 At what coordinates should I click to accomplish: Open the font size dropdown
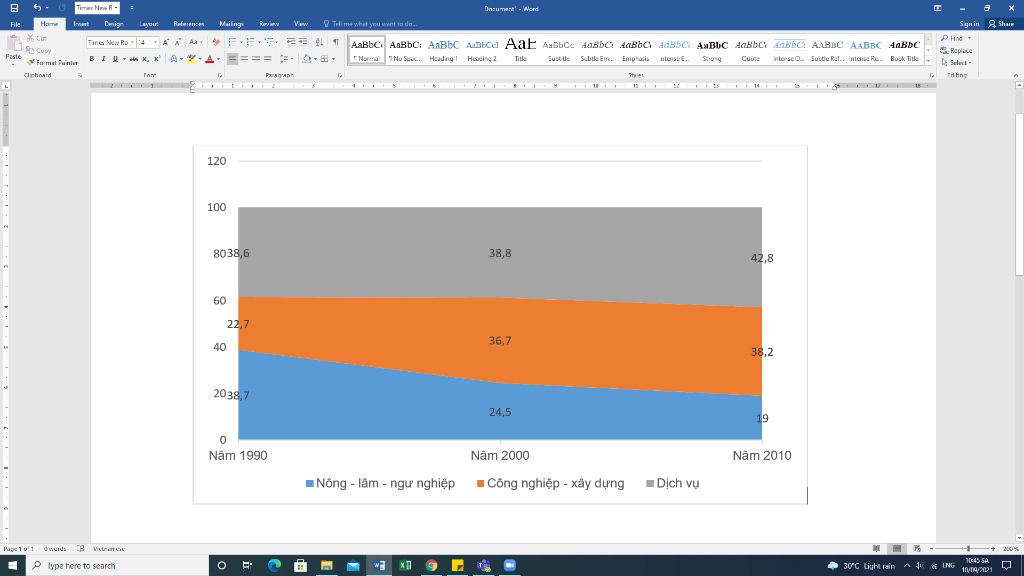(155, 42)
